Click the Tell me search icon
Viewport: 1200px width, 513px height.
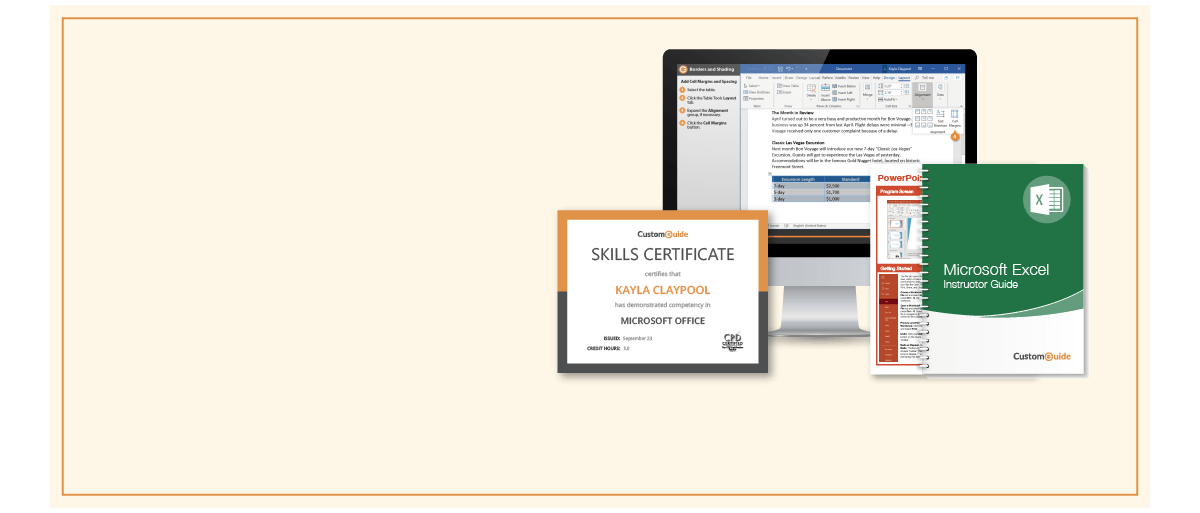[917, 77]
